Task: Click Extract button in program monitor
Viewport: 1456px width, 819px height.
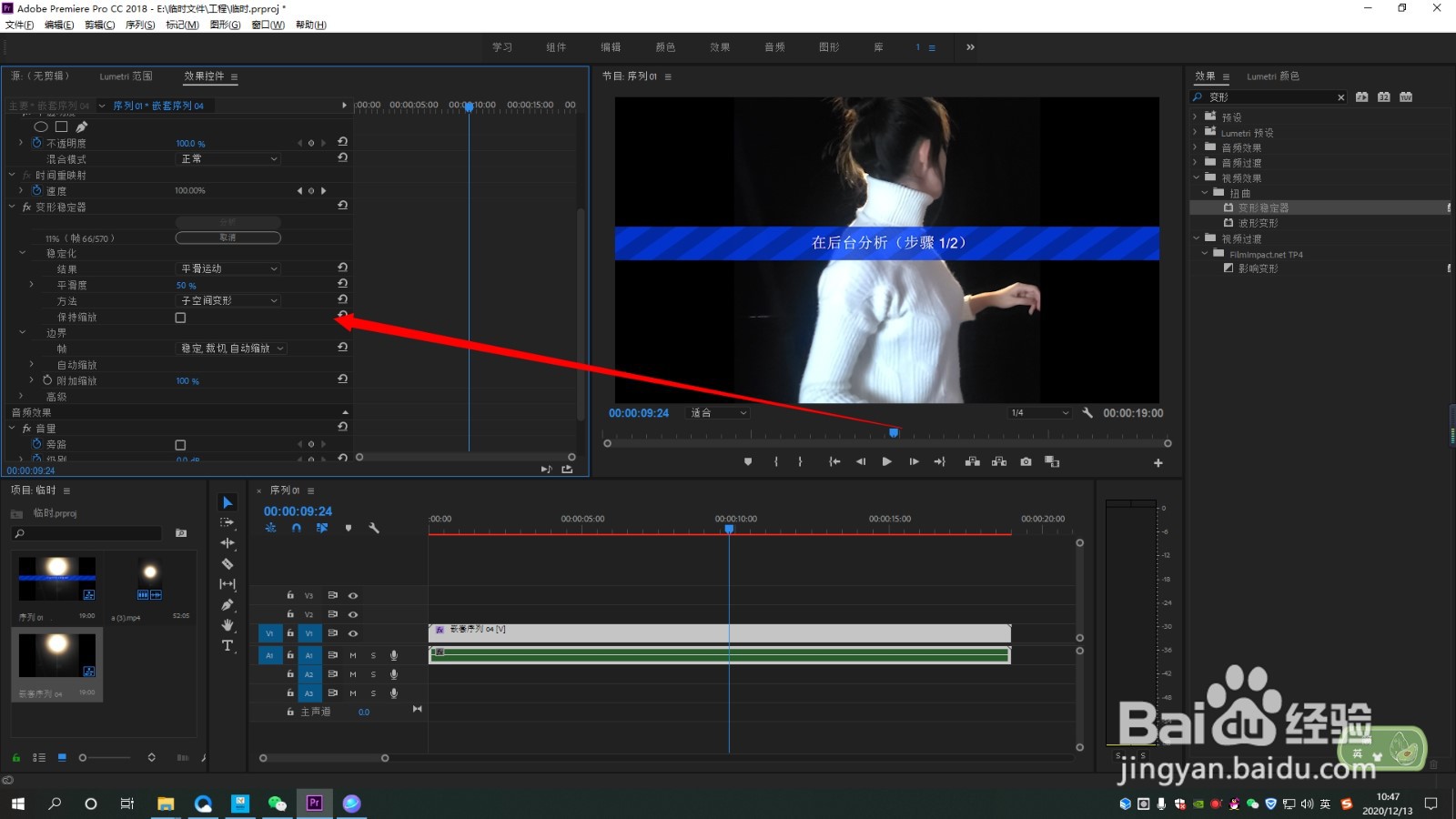Action: coord(999,462)
